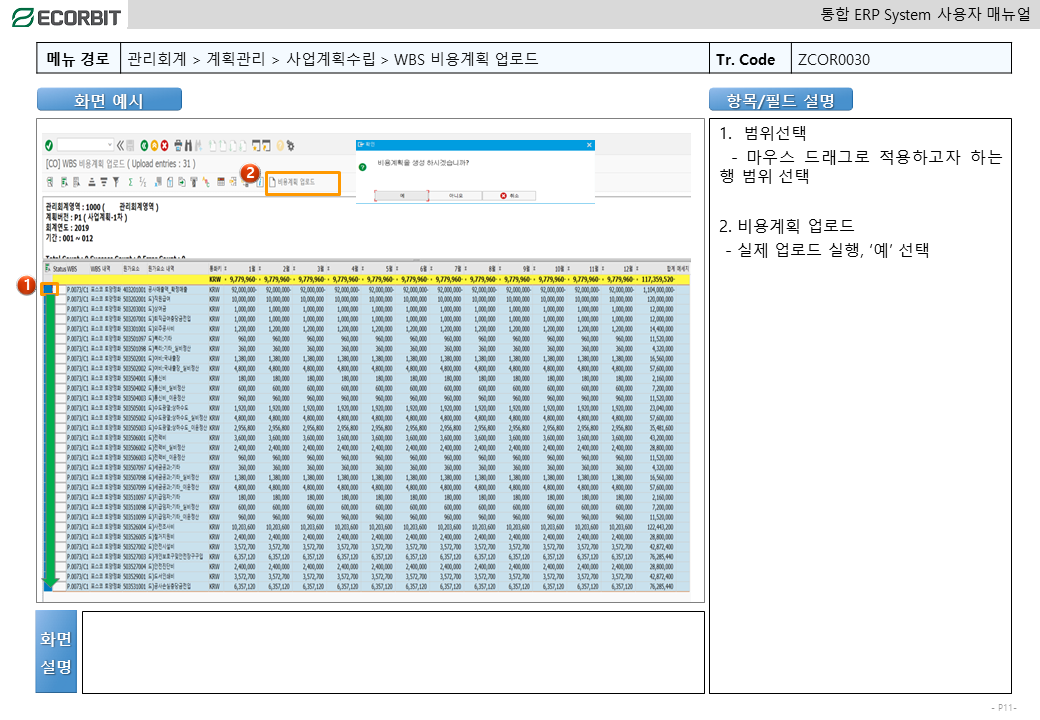Click the 117,359,520- grand total cell

[657, 279]
